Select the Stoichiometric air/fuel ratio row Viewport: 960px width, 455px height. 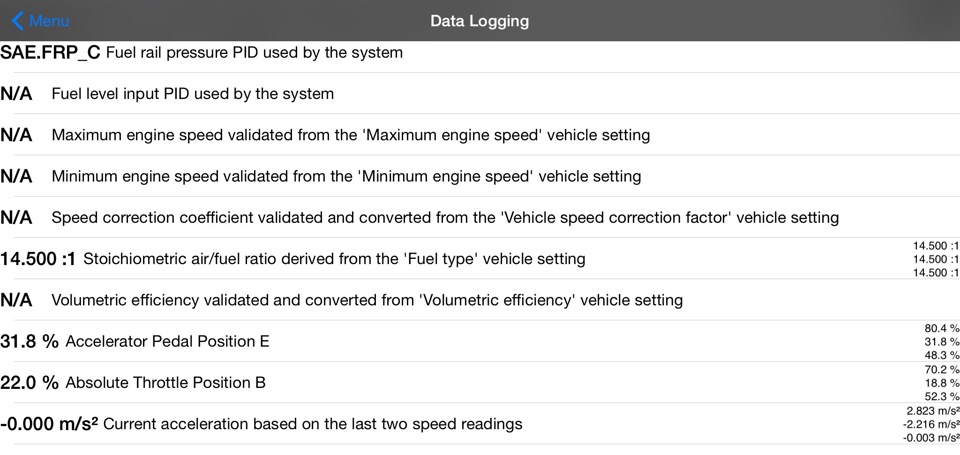(x=334, y=259)
